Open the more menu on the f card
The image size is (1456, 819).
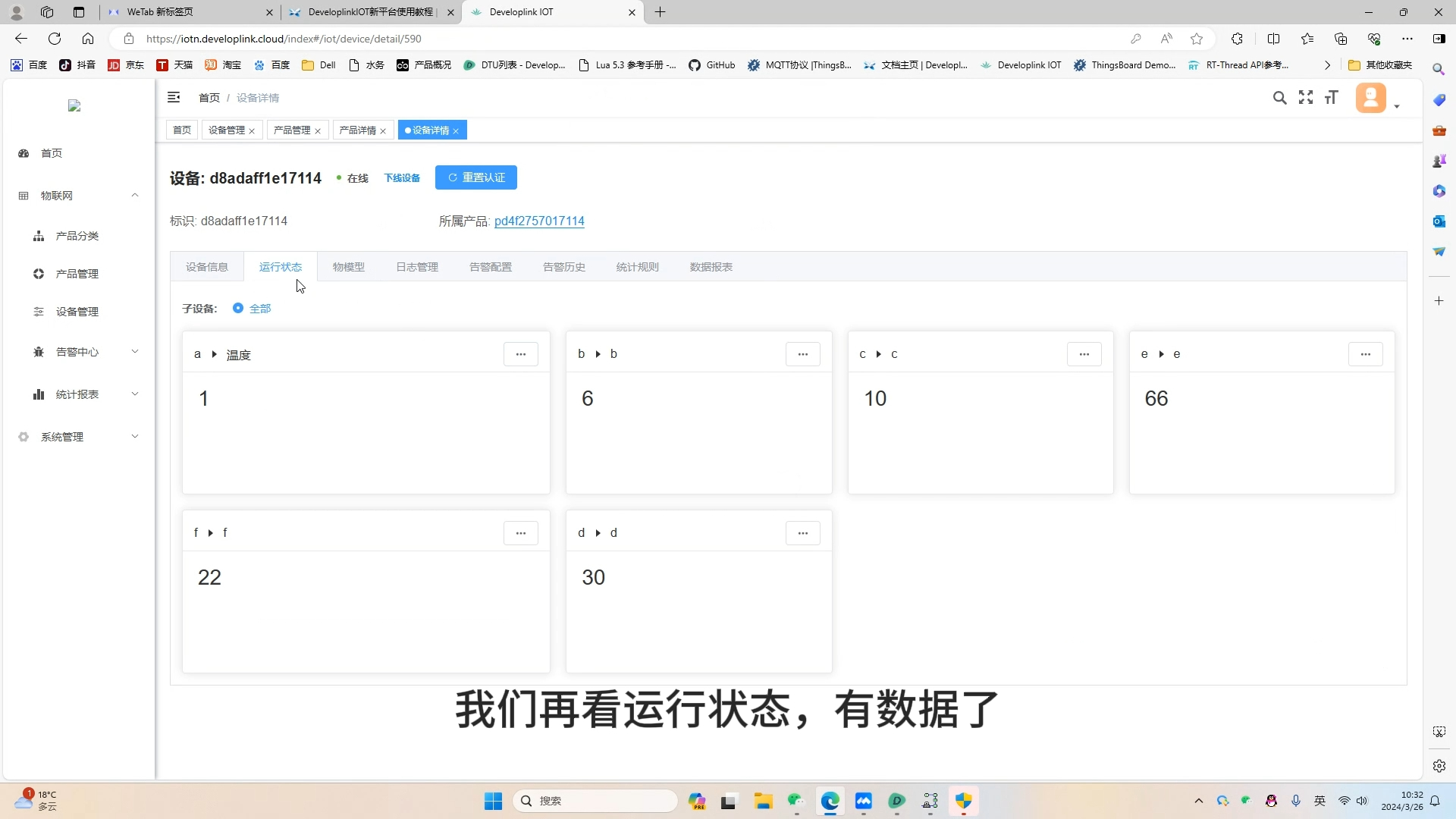click(521, 533)
